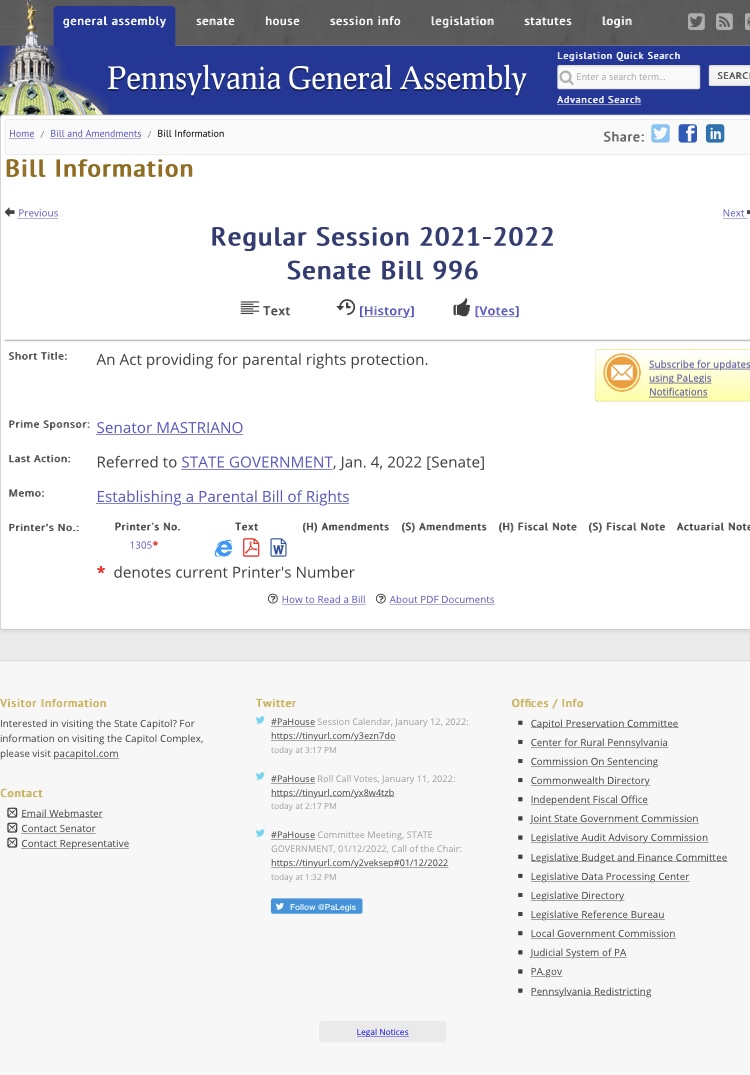Subscribe for updates using PaLegis Notifications
Viewport: 750px width, 1075px height.
click(x=698, y=378)
